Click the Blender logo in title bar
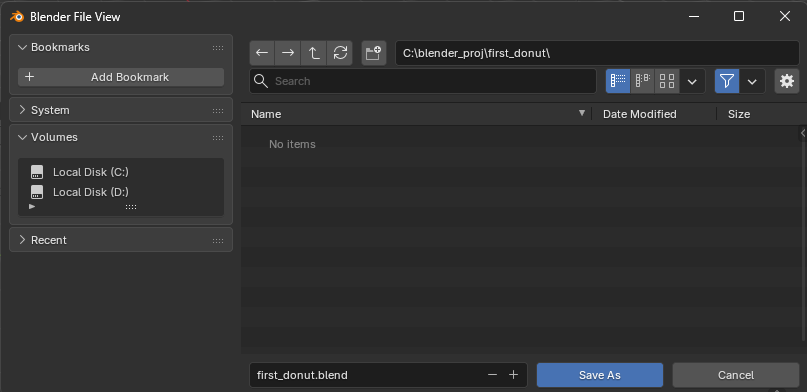 pos(17,16)
